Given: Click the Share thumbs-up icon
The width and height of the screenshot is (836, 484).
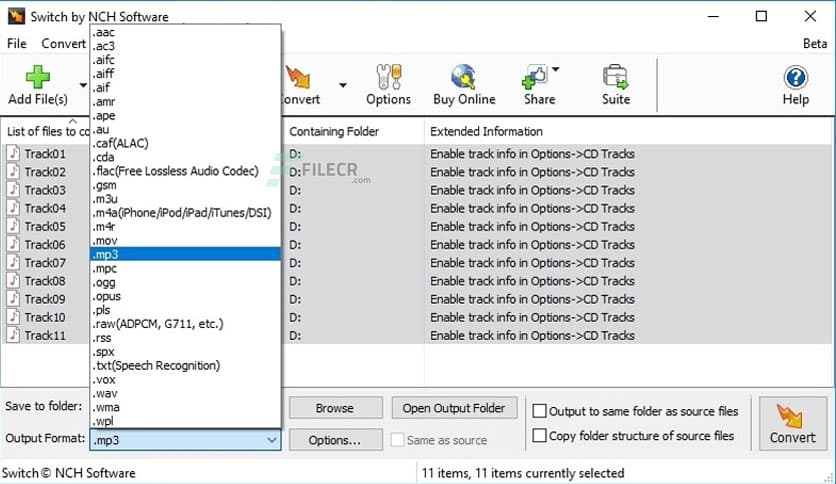Looking at the screenshot, I should (x=534, y=77).
